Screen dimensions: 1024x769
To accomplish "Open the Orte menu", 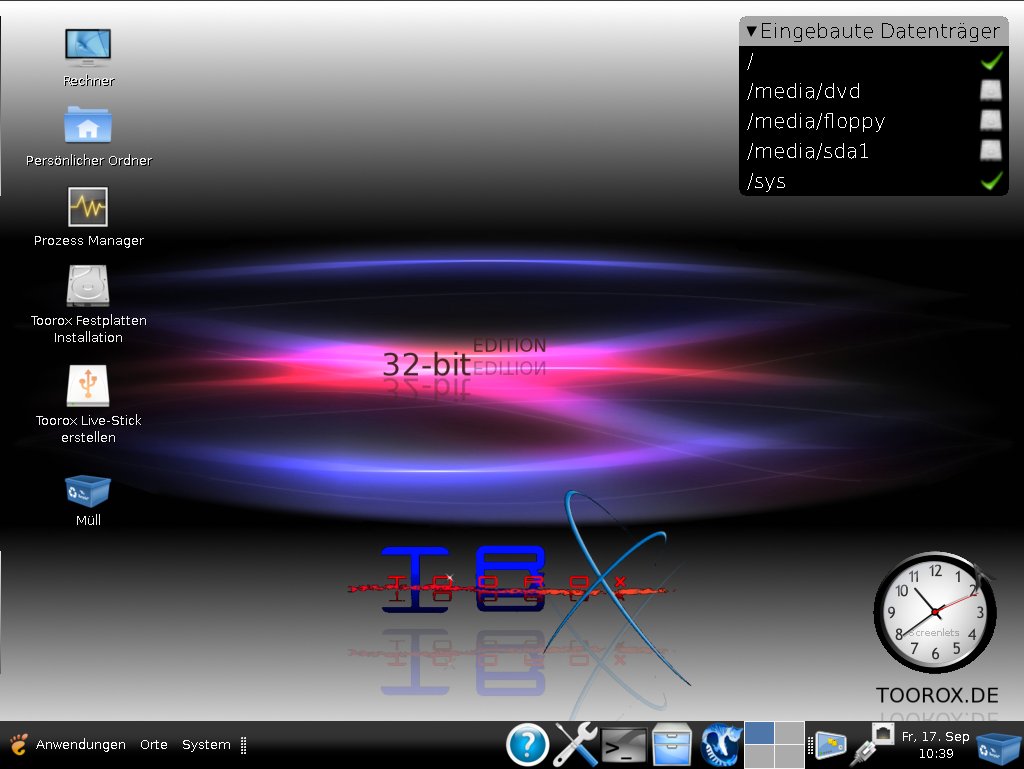I will [x=153, y=745].
